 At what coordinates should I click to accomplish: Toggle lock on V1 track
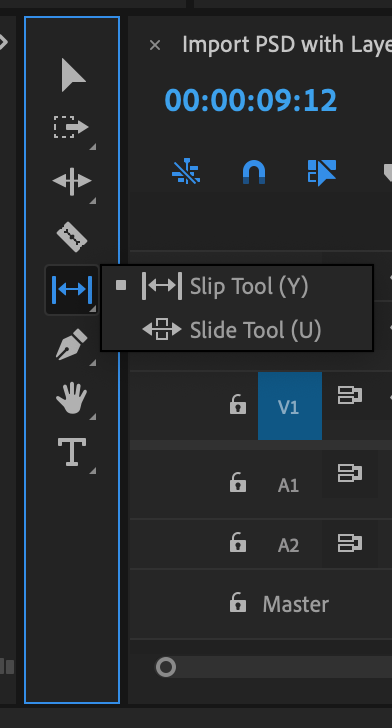[238, 404]
